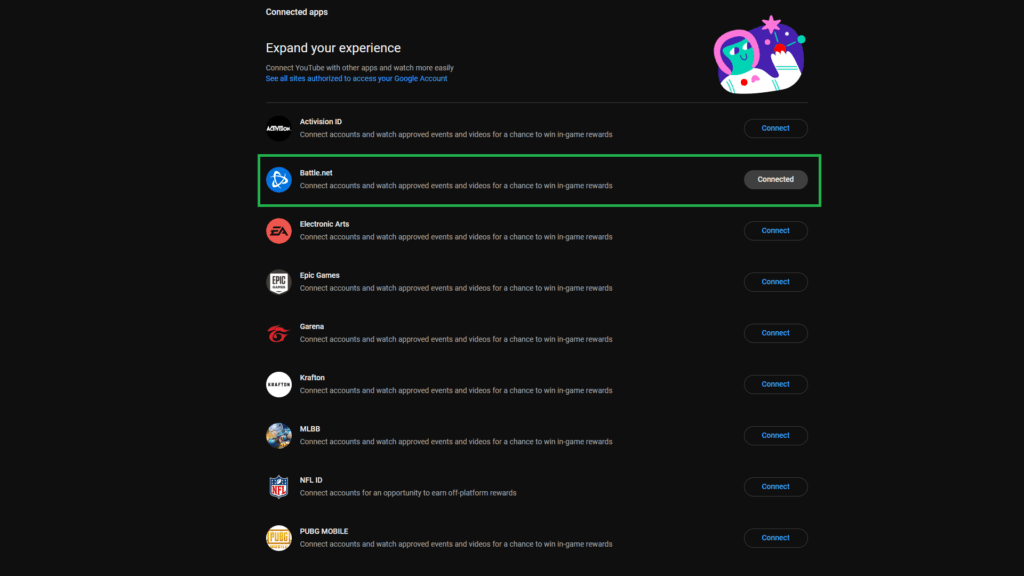
Task: Open the Connected status for Battle.net
Action: pos(775,179)
